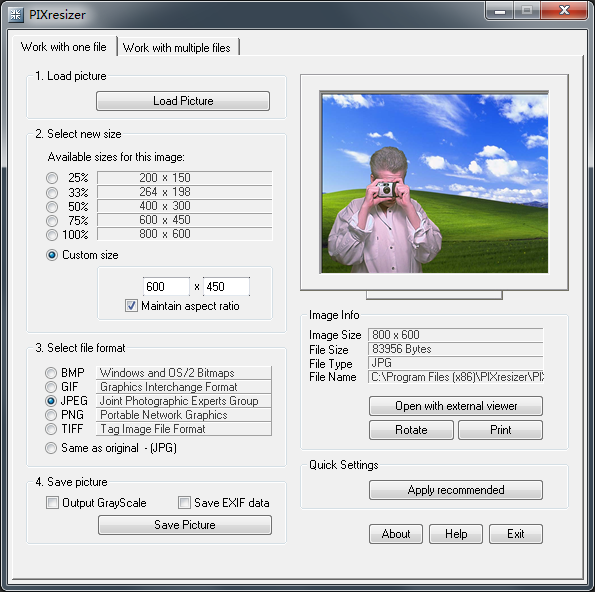Select the Work with one file tab
The height and width of the screenshot is (592, 595).
(64, 47)
